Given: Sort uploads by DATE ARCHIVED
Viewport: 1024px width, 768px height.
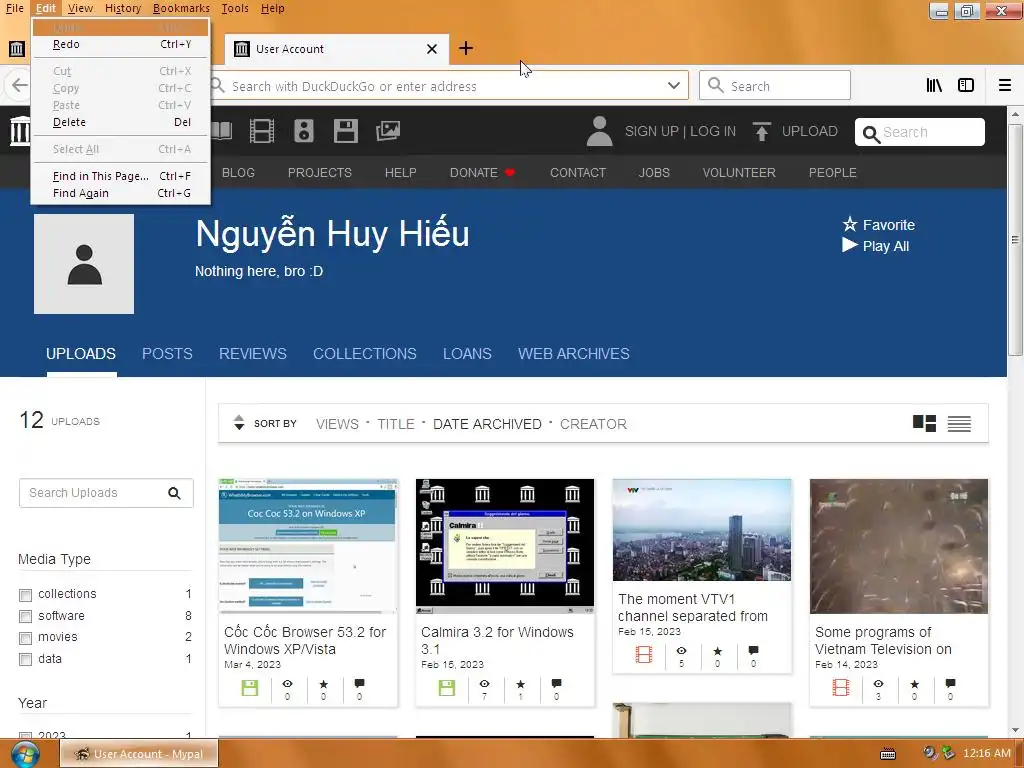Looking at the screenshot, I should click(x=487, y=424).
